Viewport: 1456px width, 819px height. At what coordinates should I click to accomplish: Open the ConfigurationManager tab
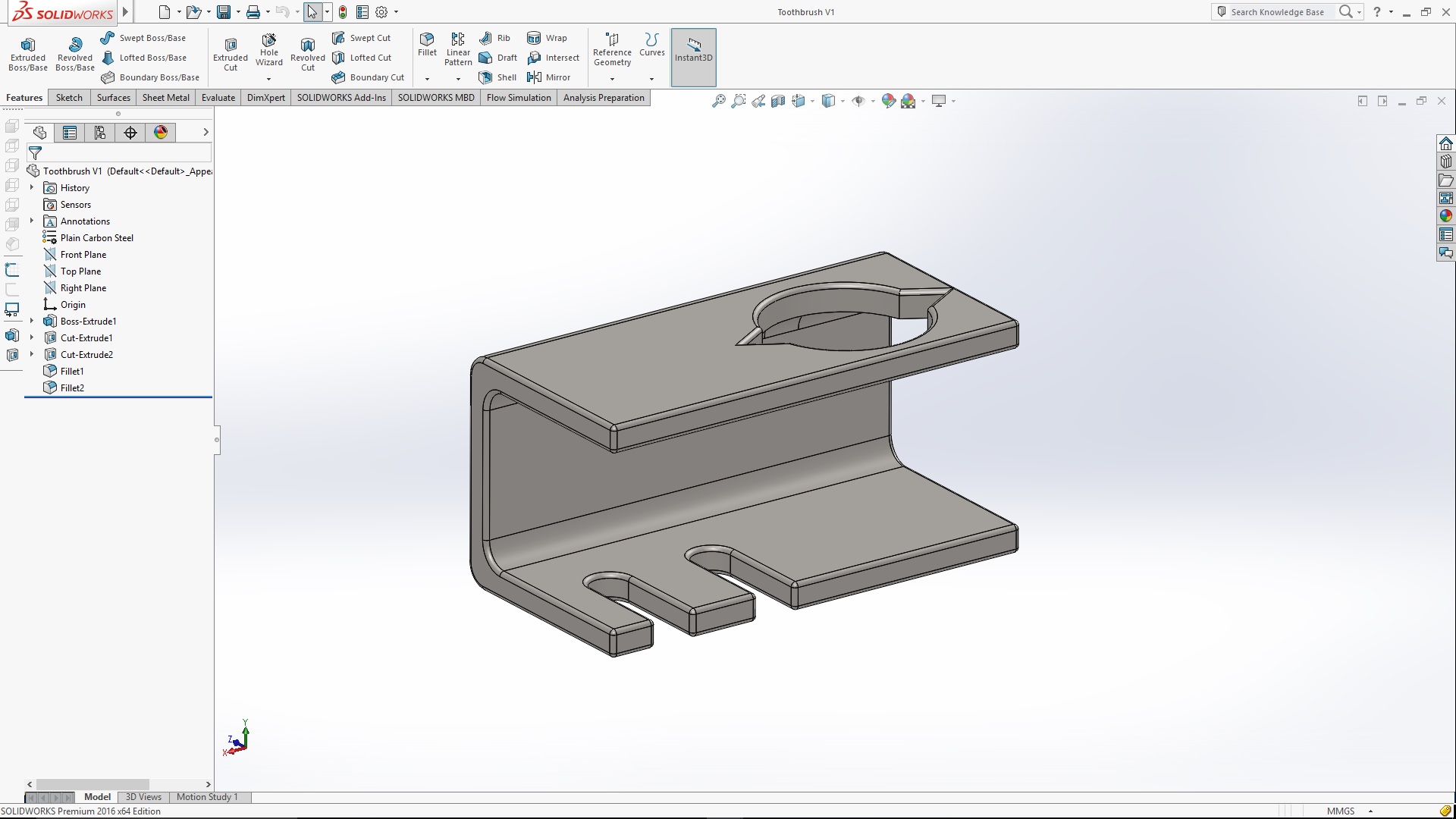(100, 133)
